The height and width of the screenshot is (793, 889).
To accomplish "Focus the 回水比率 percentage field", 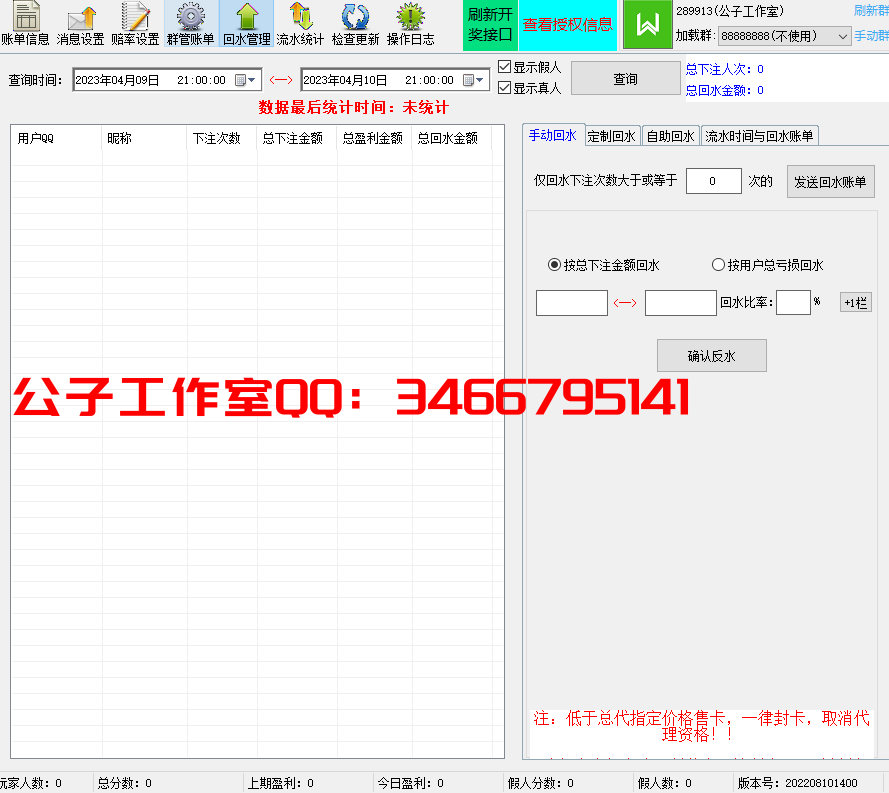I will point(793,302).
